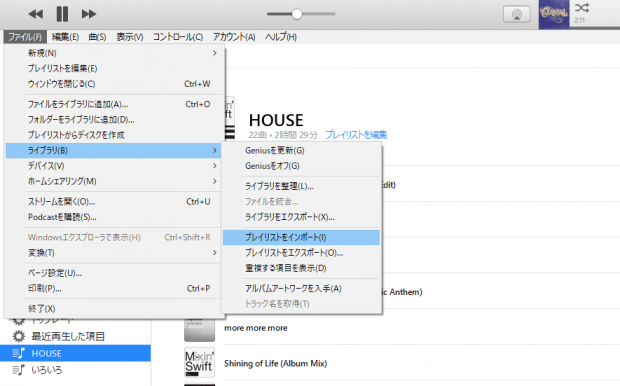
Task: Toggle the shuffle icon
Action: 582,8
